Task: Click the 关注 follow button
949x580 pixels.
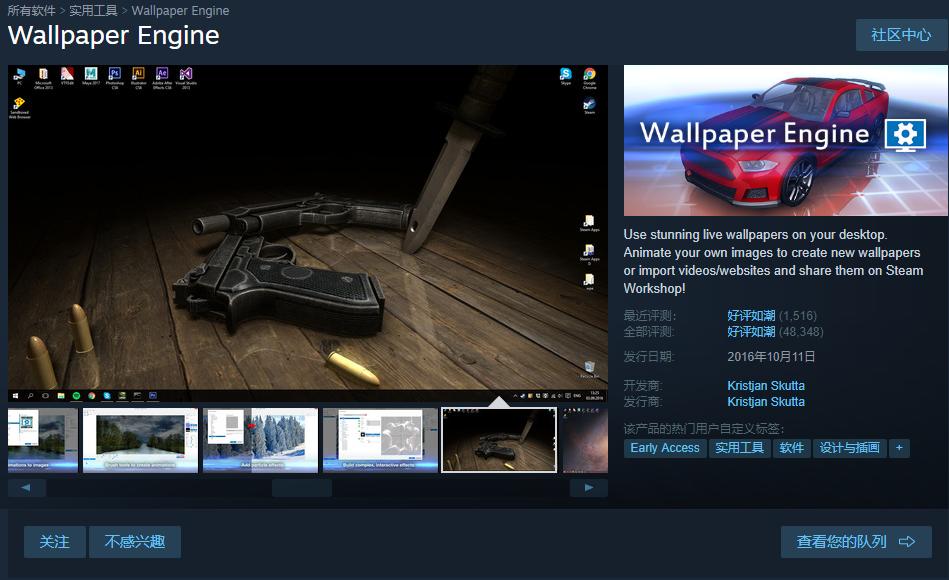Action: pyautogui.click(x=54, y=541)
